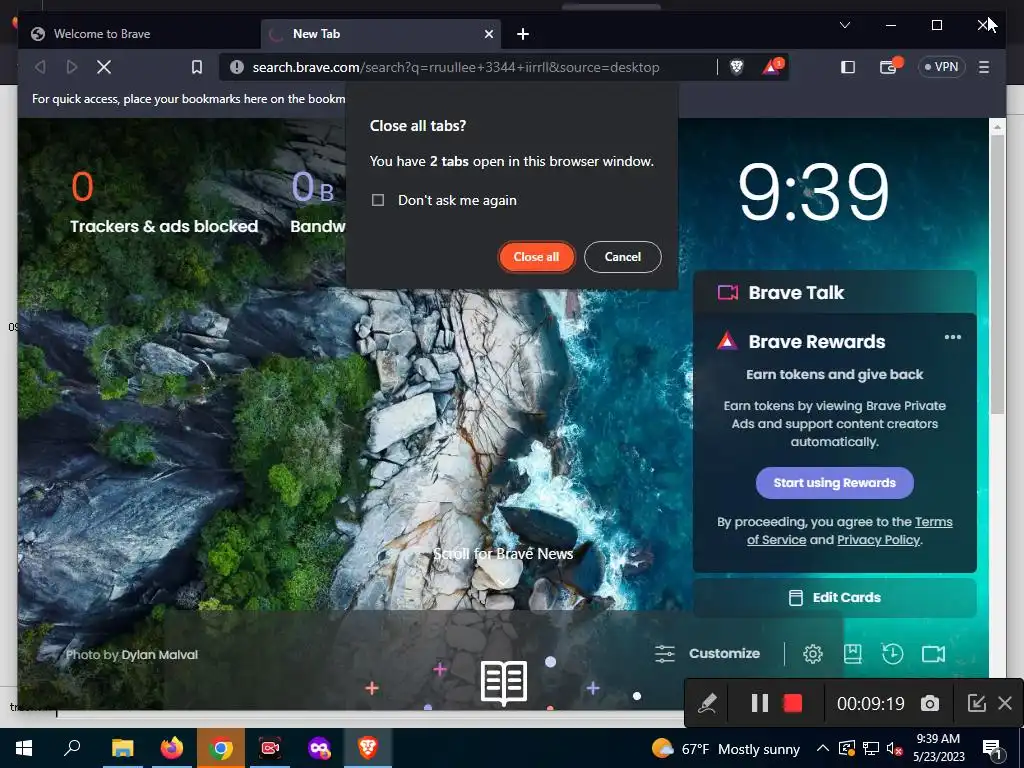Viewport: 1024px width, 768px height.
Task: Click photo credit Dylan Malval link
Action: coord(159,655)
